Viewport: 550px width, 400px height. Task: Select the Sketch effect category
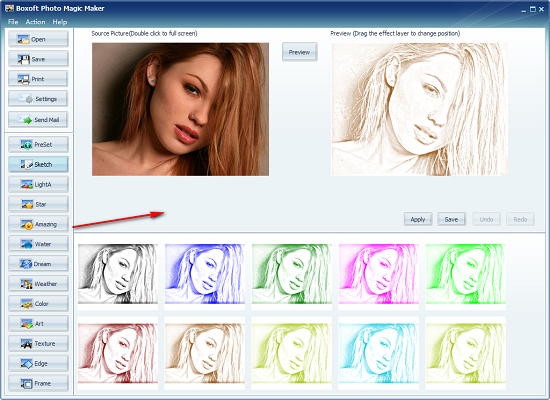38,164
